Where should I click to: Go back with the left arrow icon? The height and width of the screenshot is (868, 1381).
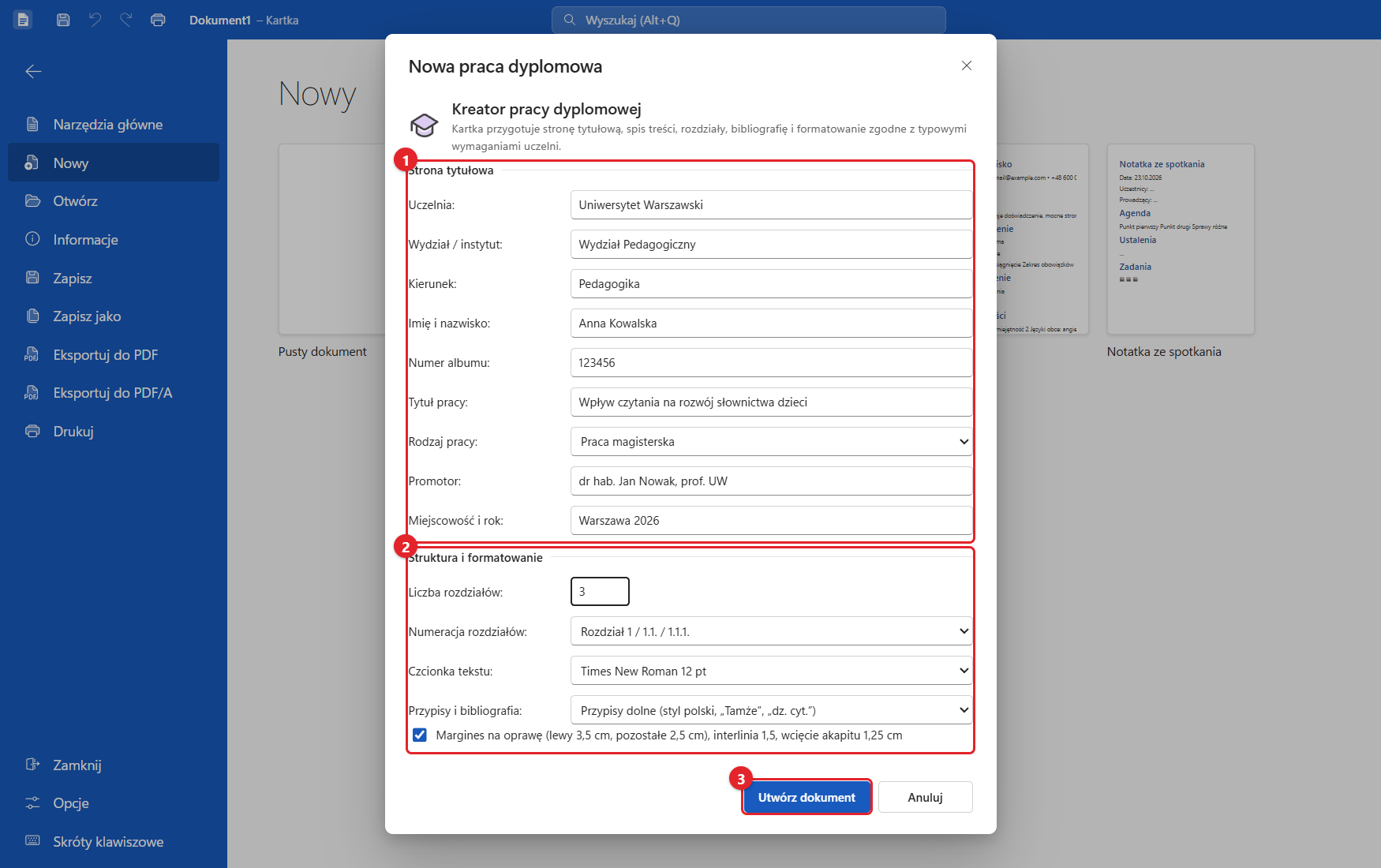pyautogui.click(x=33, y=72)
